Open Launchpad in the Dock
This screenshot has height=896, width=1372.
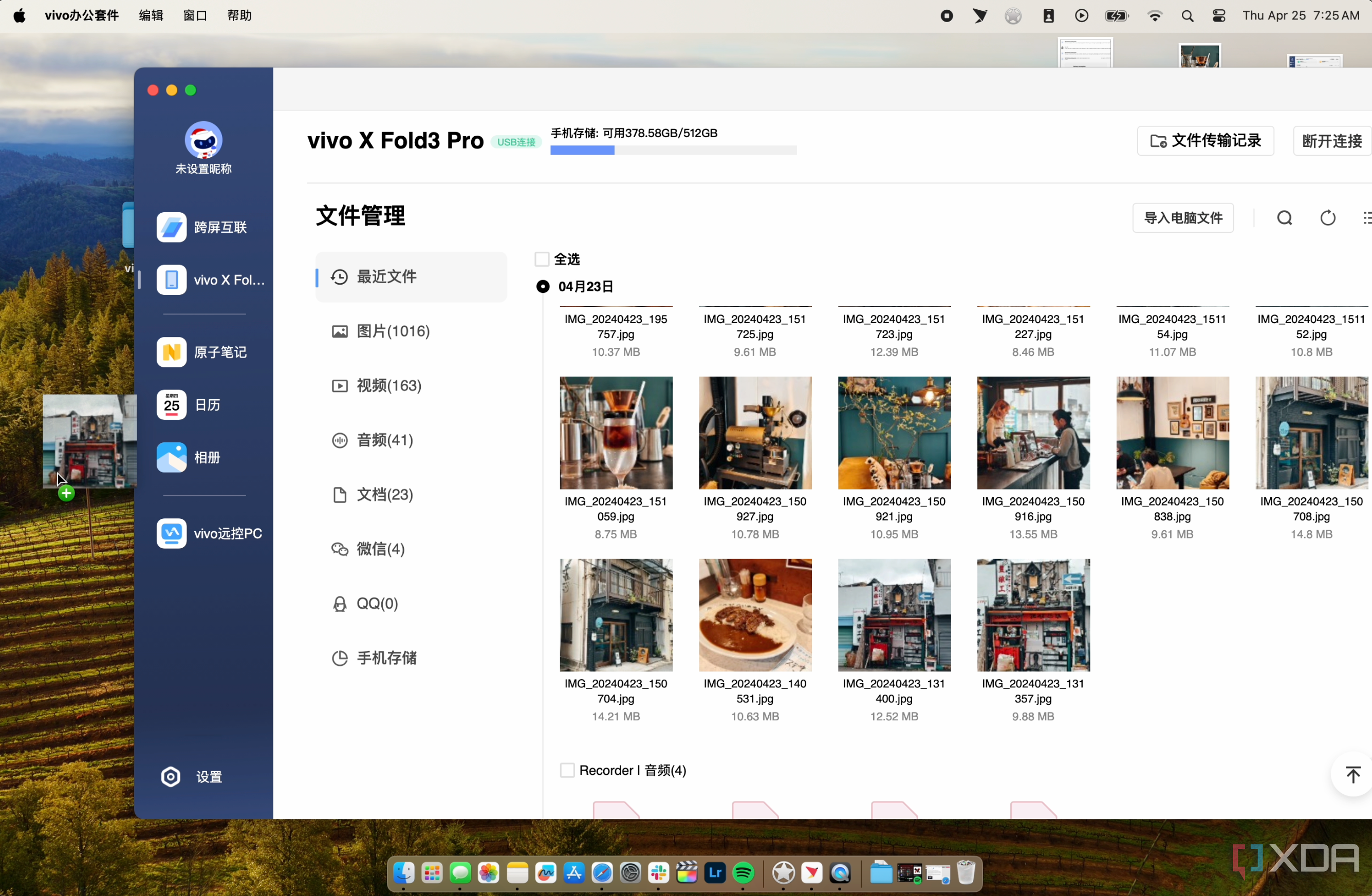pyautogui.click(x=432, y=873)
